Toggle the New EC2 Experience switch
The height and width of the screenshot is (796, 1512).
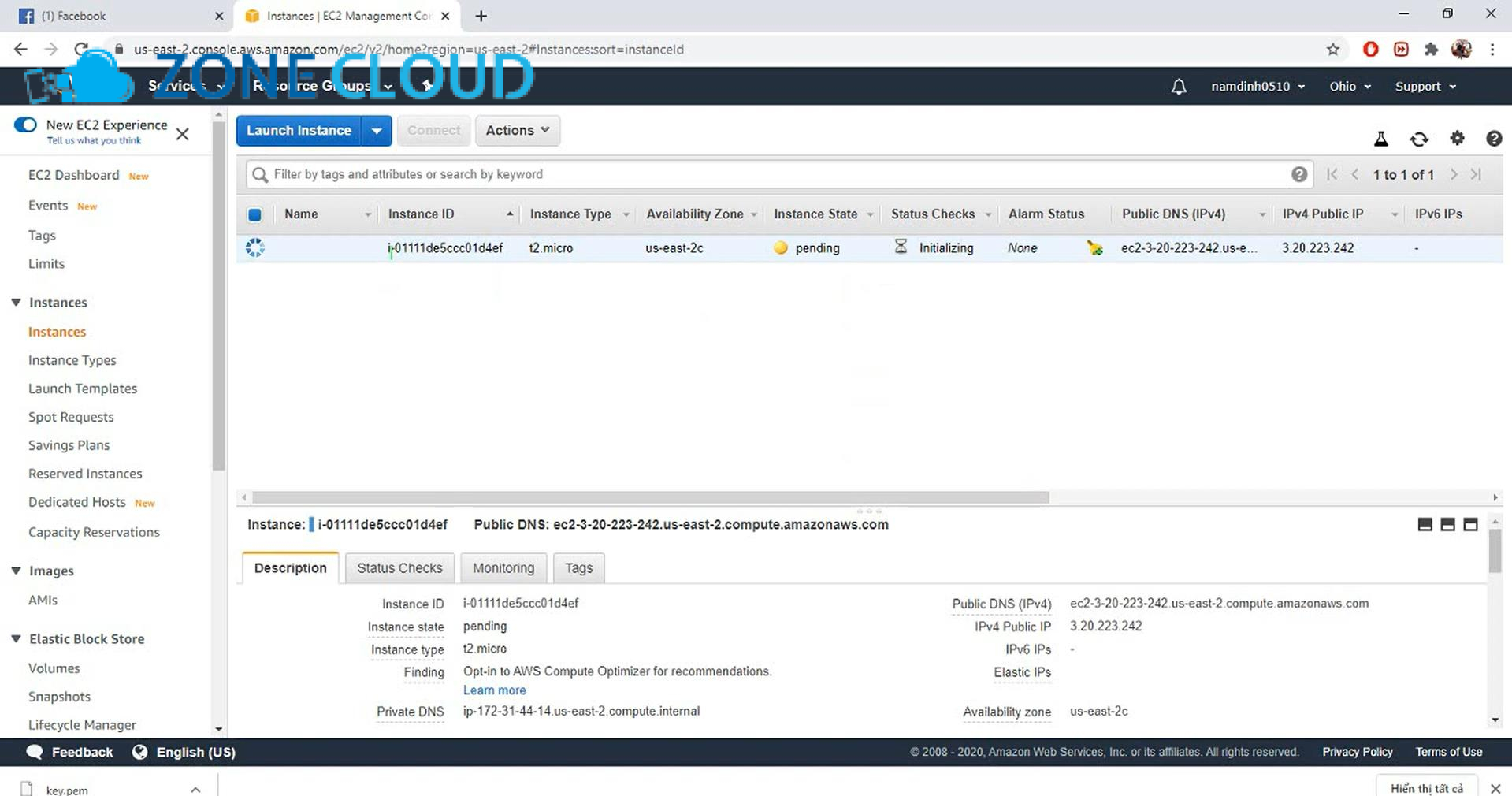[25, 125]
